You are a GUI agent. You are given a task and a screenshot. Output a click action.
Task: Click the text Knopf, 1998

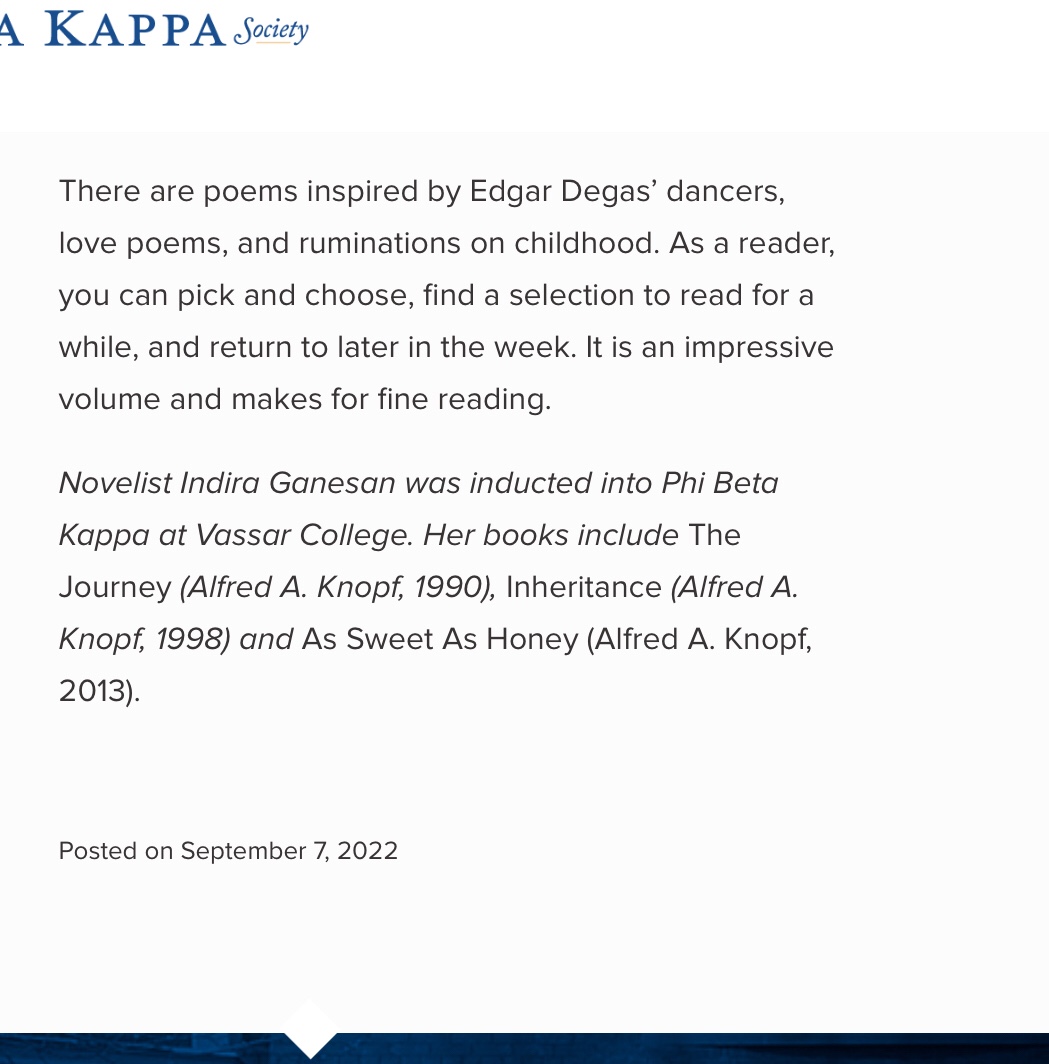[141, 639]
